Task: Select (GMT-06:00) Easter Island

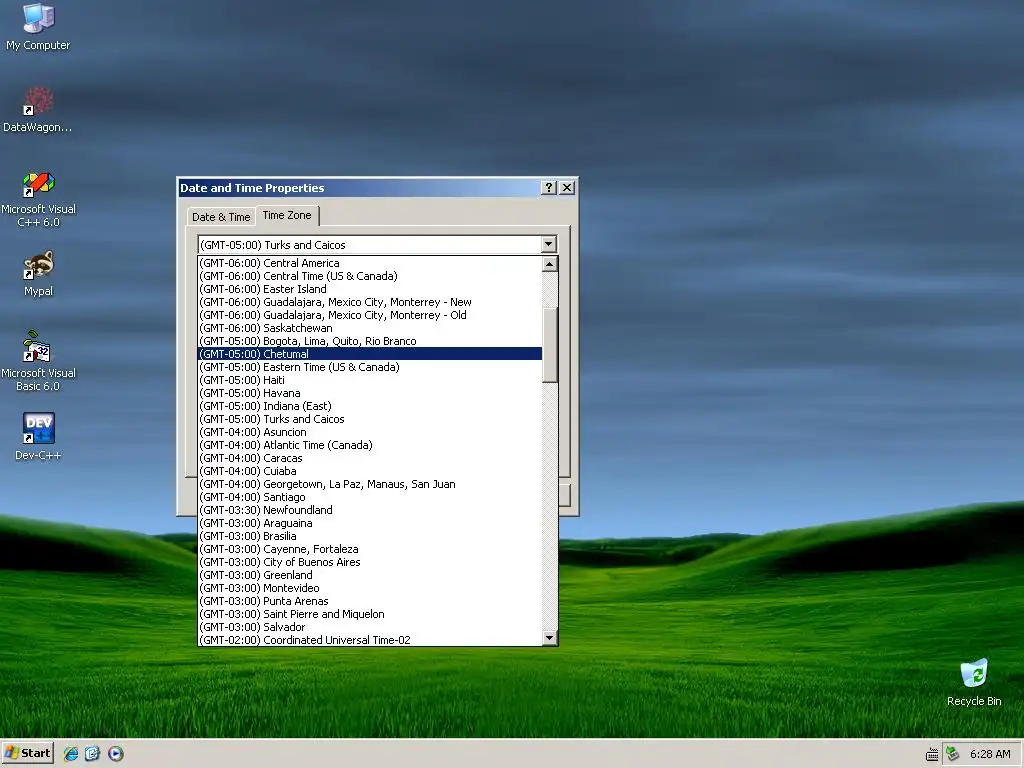Action: (370, 289)
